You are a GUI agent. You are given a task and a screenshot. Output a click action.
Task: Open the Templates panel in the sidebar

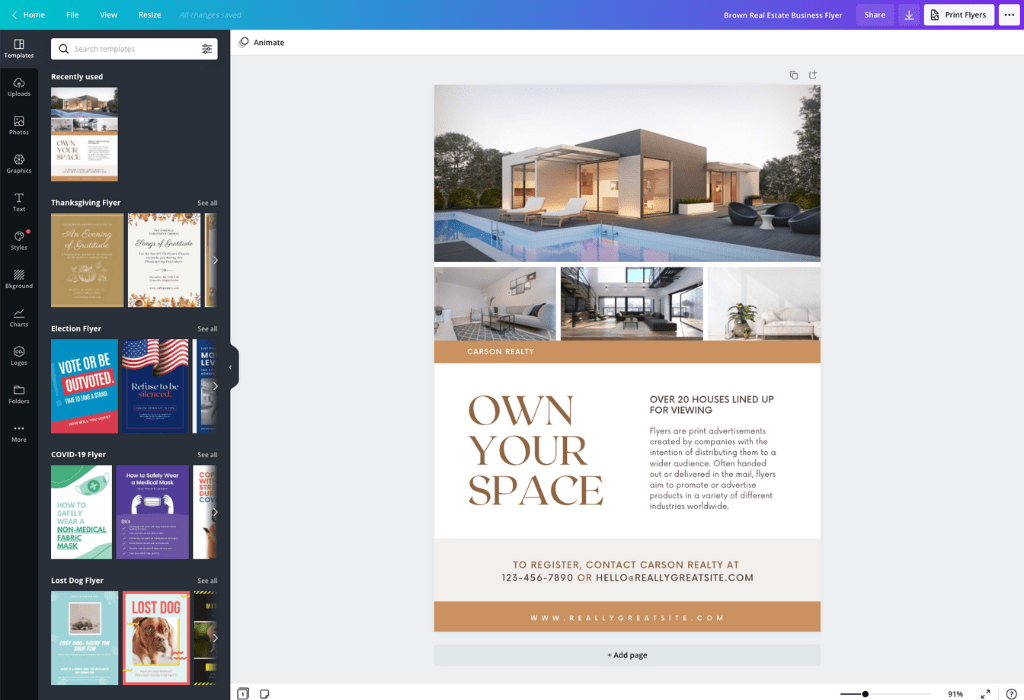pyautogui.click(x=19, y=48)
